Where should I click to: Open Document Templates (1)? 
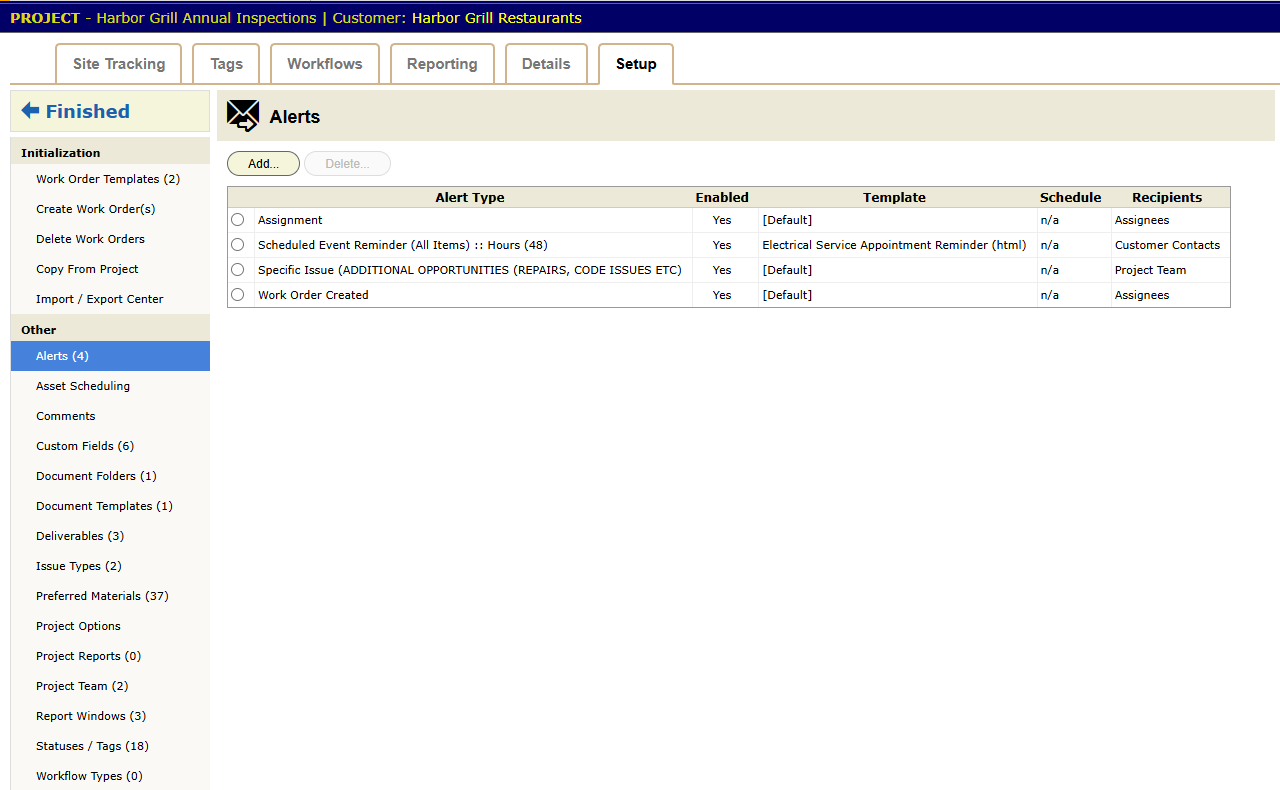click(x=104, y=506)
